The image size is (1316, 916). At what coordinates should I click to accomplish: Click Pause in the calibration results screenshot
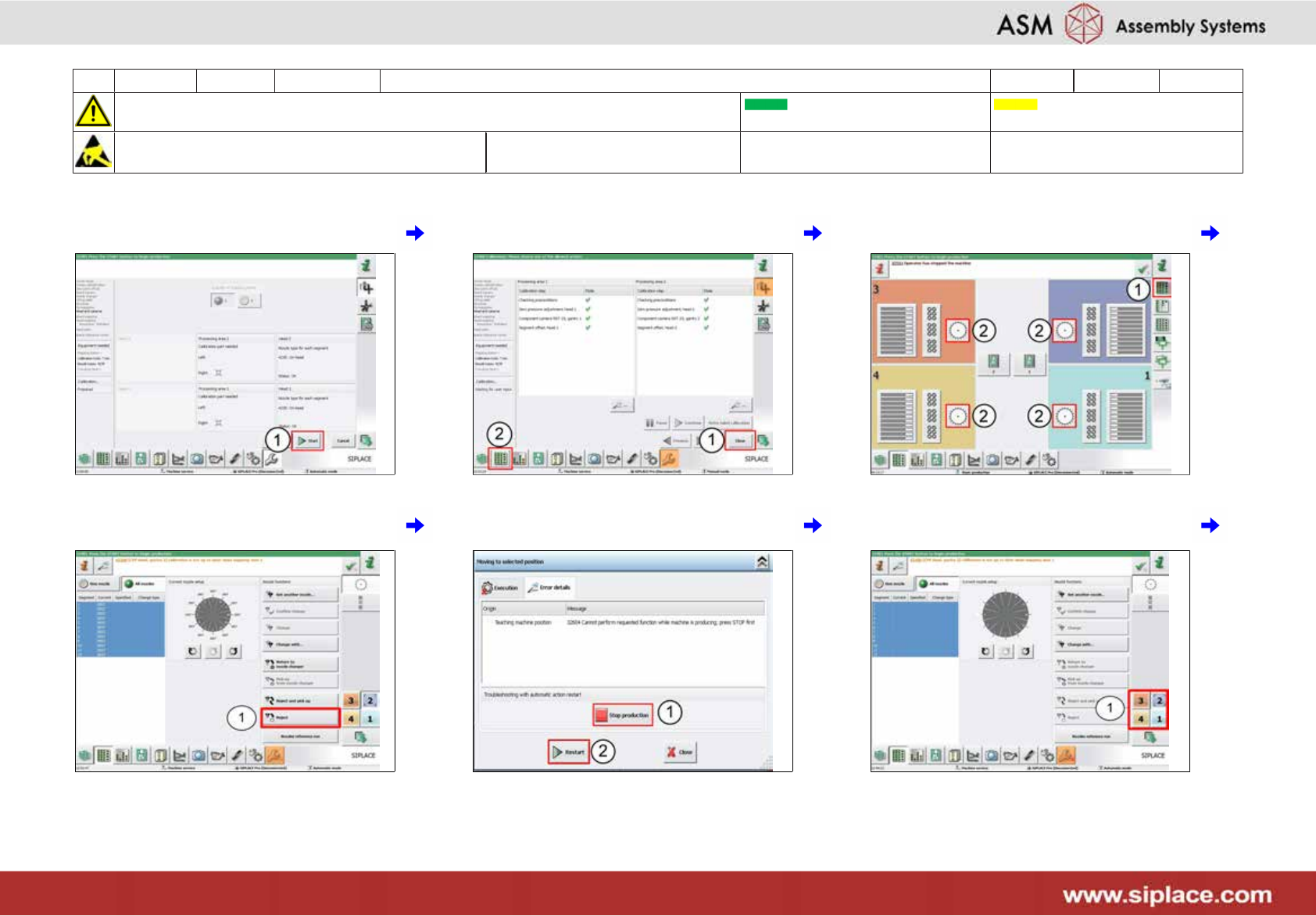click(x=657, y=423)
